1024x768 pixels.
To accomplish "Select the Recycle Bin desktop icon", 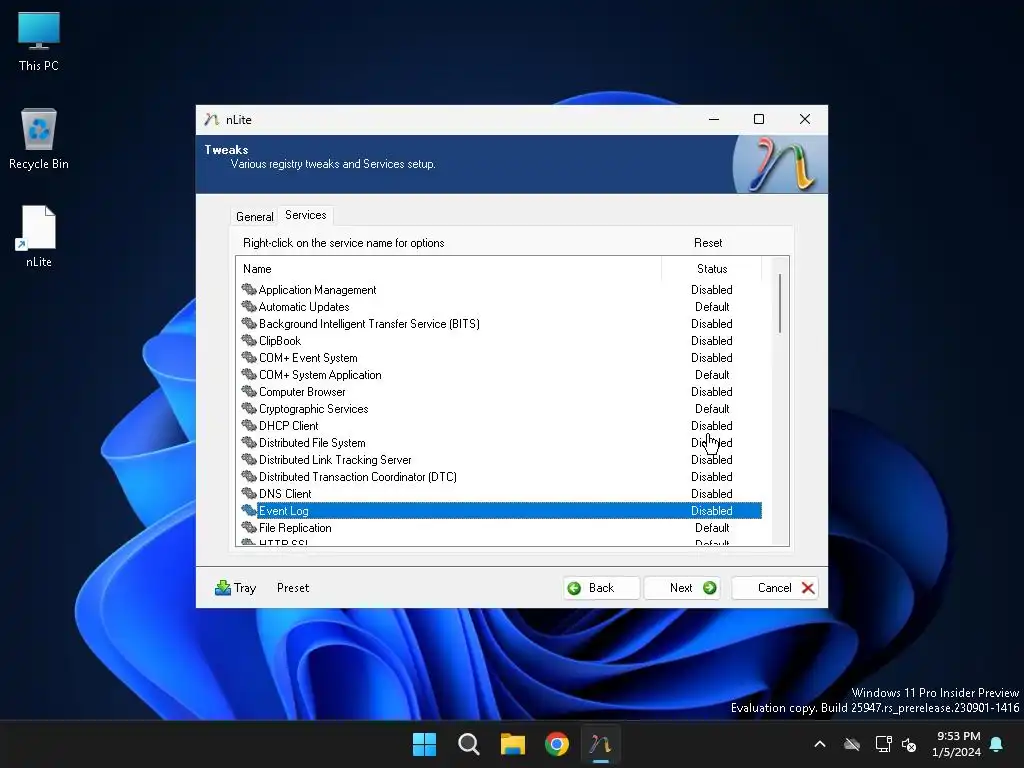I will [39, 139].
